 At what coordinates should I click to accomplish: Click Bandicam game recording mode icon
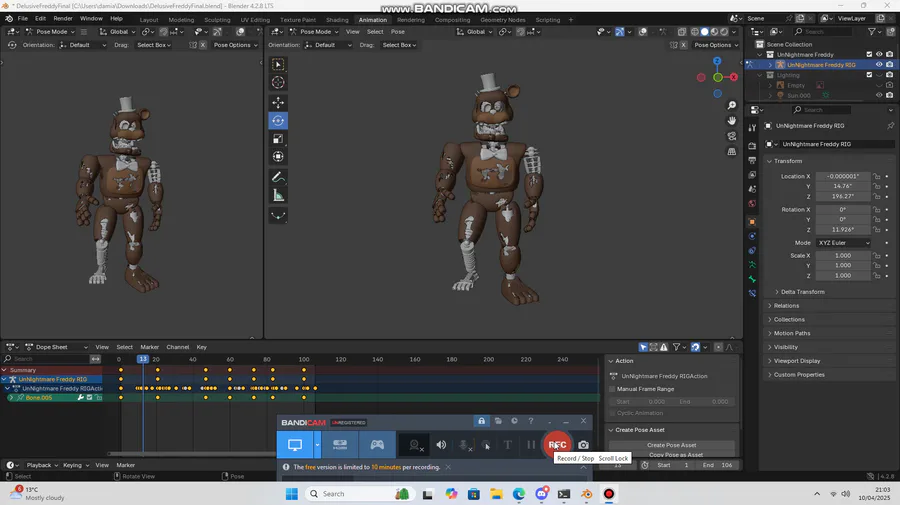(x=377, y=445)
